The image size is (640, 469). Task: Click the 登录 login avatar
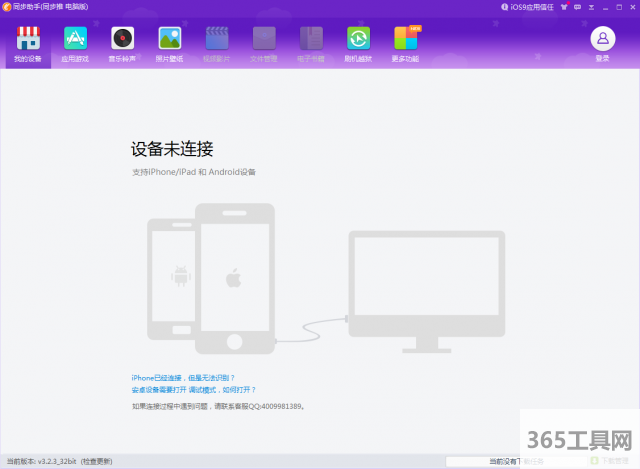[602, 42]
